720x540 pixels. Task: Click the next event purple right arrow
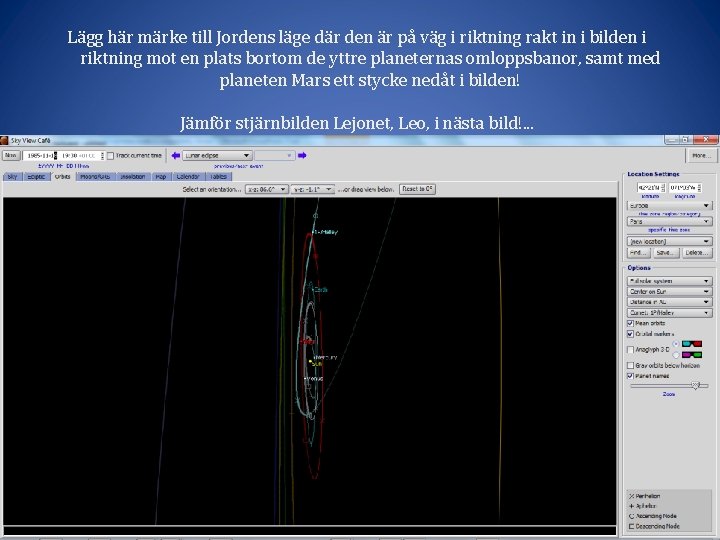click(x=302, y=156)
